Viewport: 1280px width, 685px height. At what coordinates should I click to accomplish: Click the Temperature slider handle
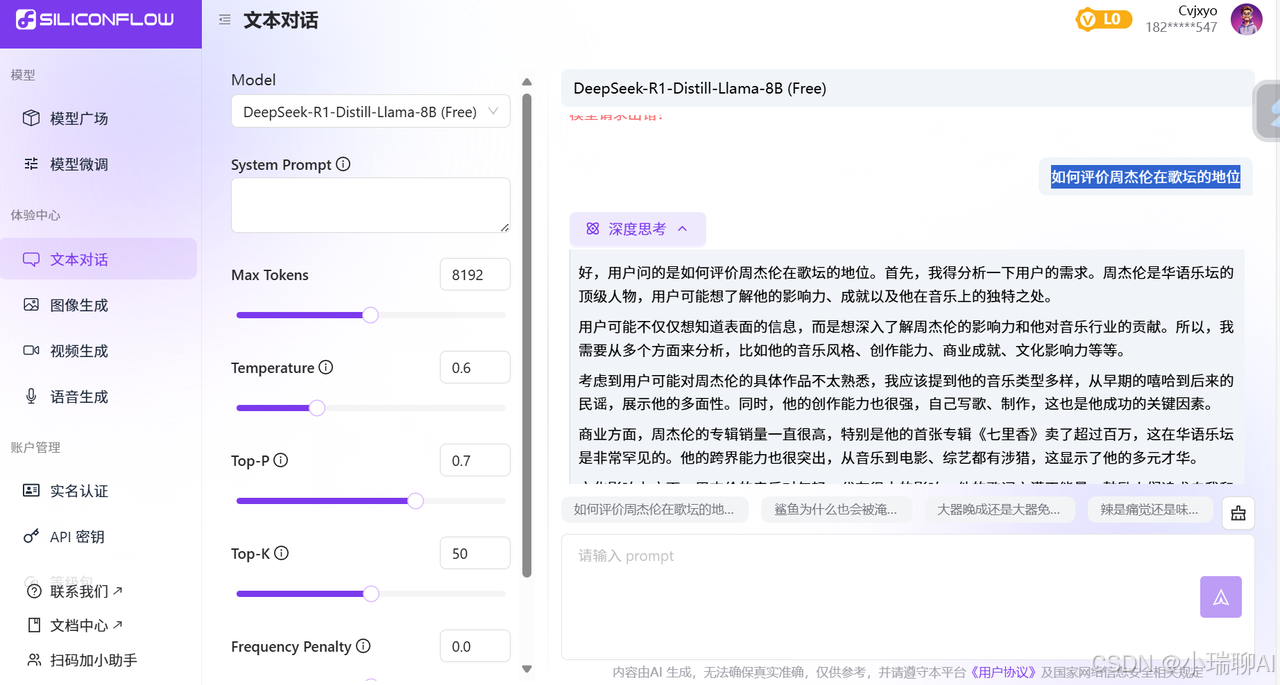click(x=317, y=408)
